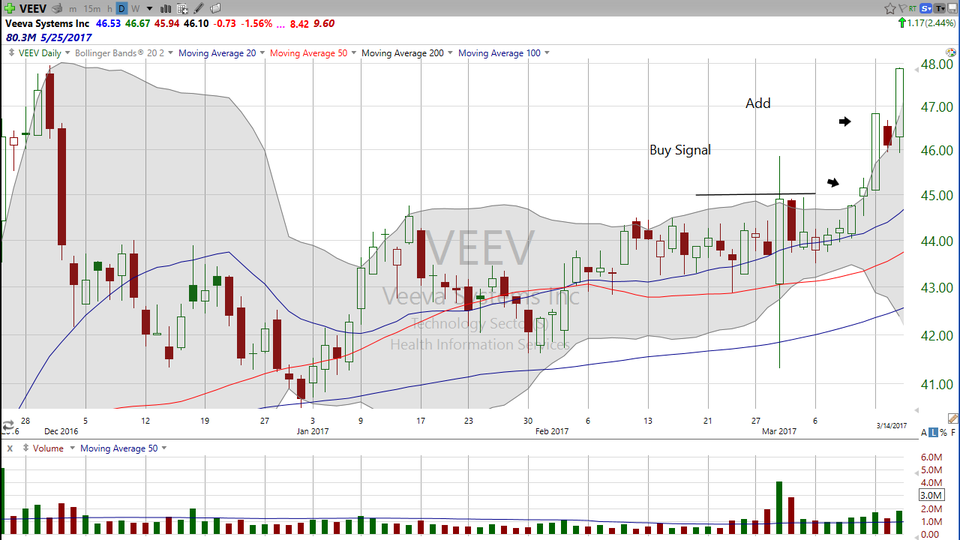Select the F scale option

coord(953,432)
